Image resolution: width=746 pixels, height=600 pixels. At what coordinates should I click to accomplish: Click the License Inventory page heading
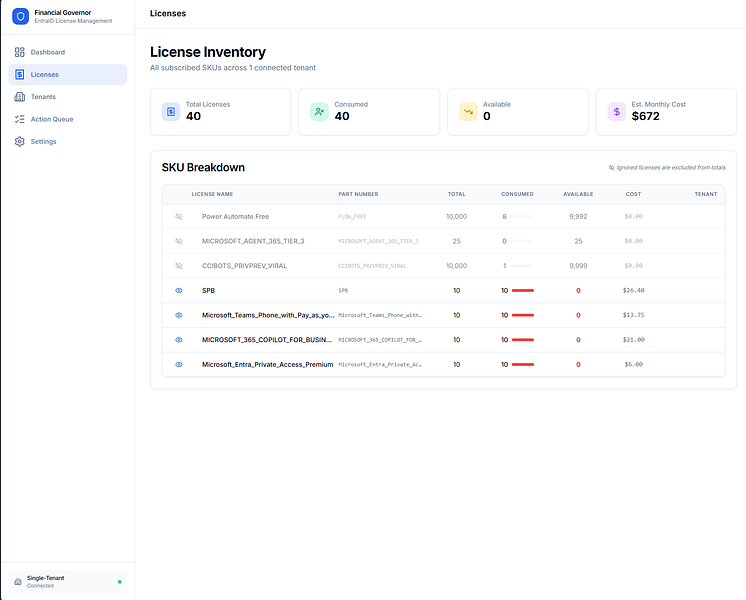(x=208, y=52)
